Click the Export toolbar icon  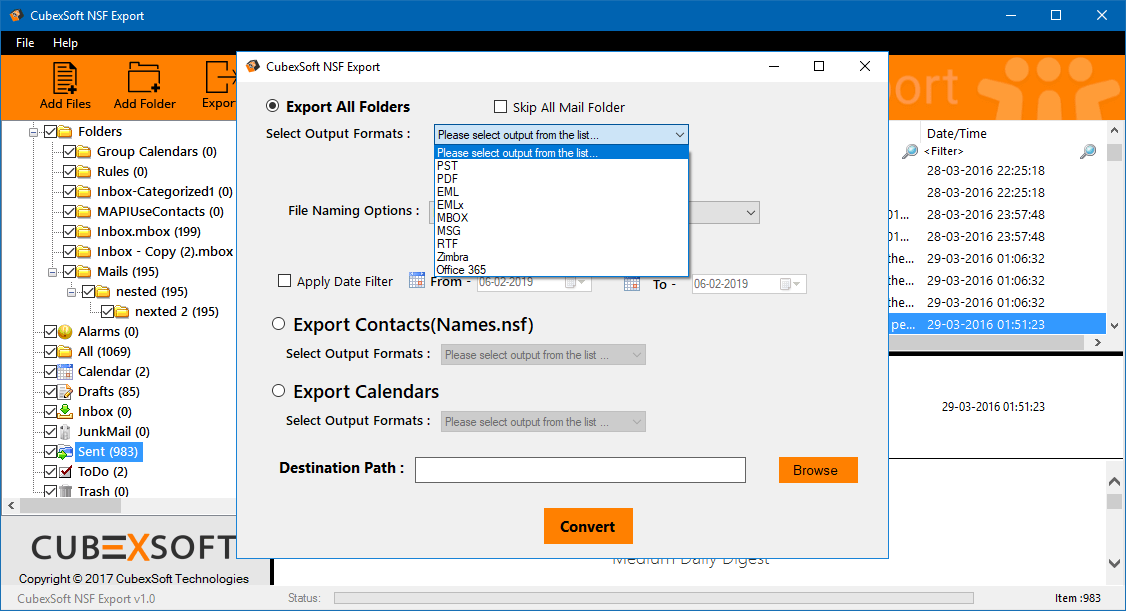point(220,78)
